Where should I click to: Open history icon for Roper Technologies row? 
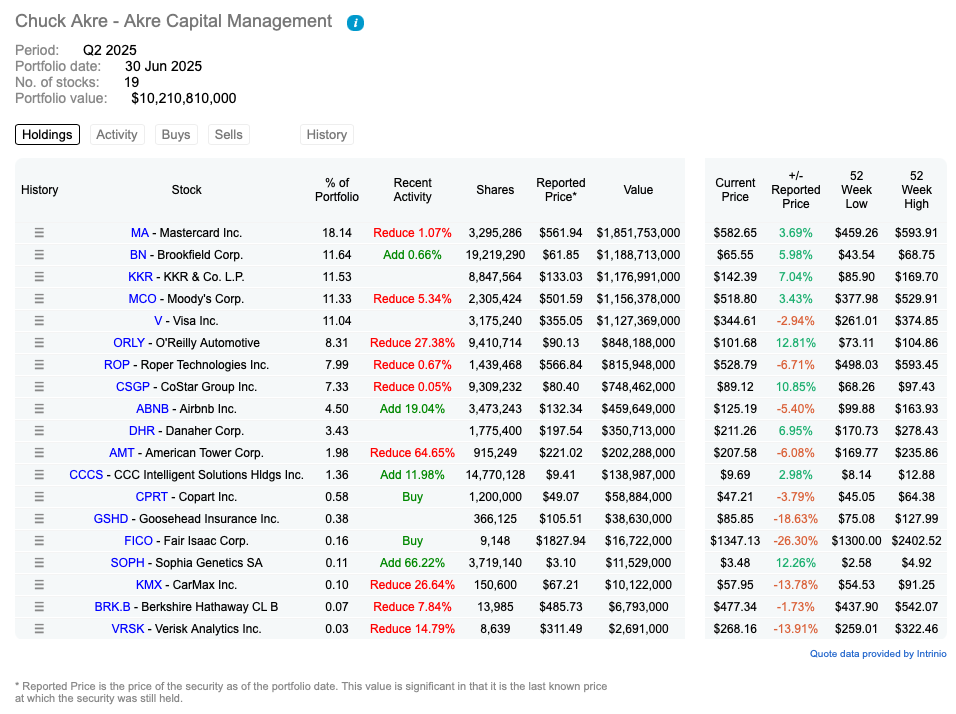39,365
